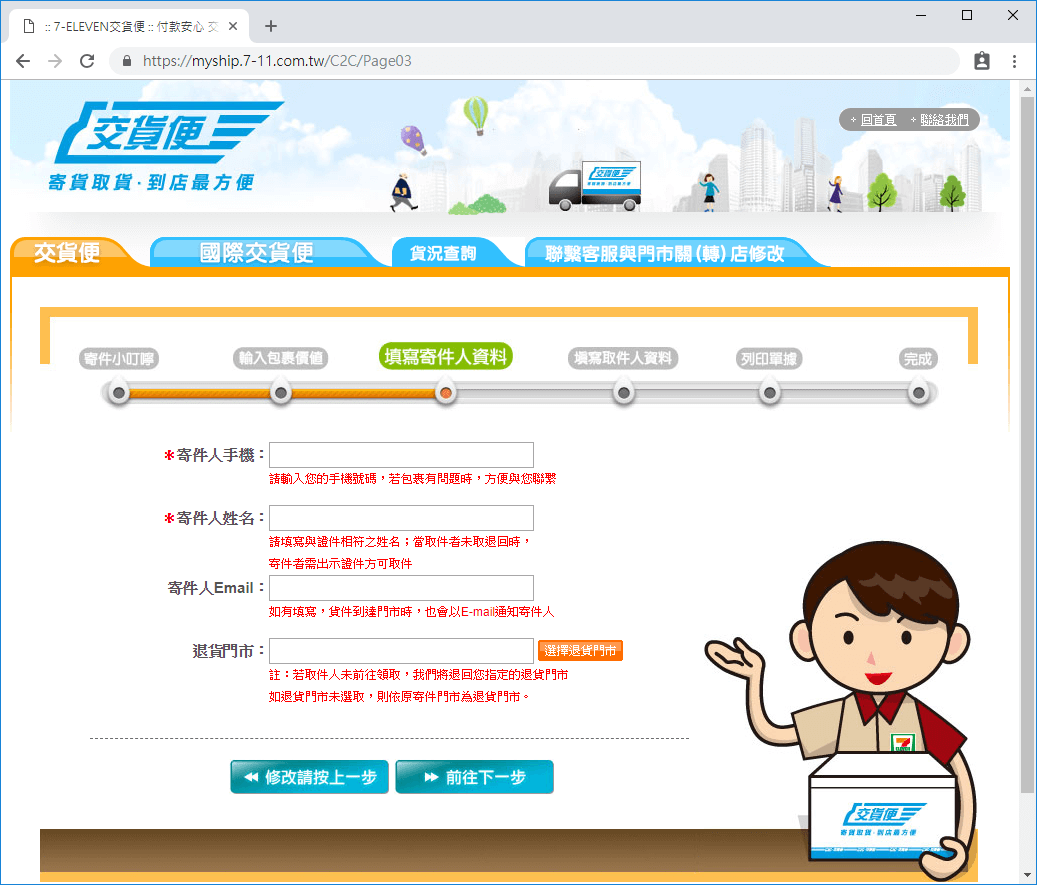This screenshot has height=885, width=1037.
Task: Click the 前往下一步 button
Action: click(474, 776)
